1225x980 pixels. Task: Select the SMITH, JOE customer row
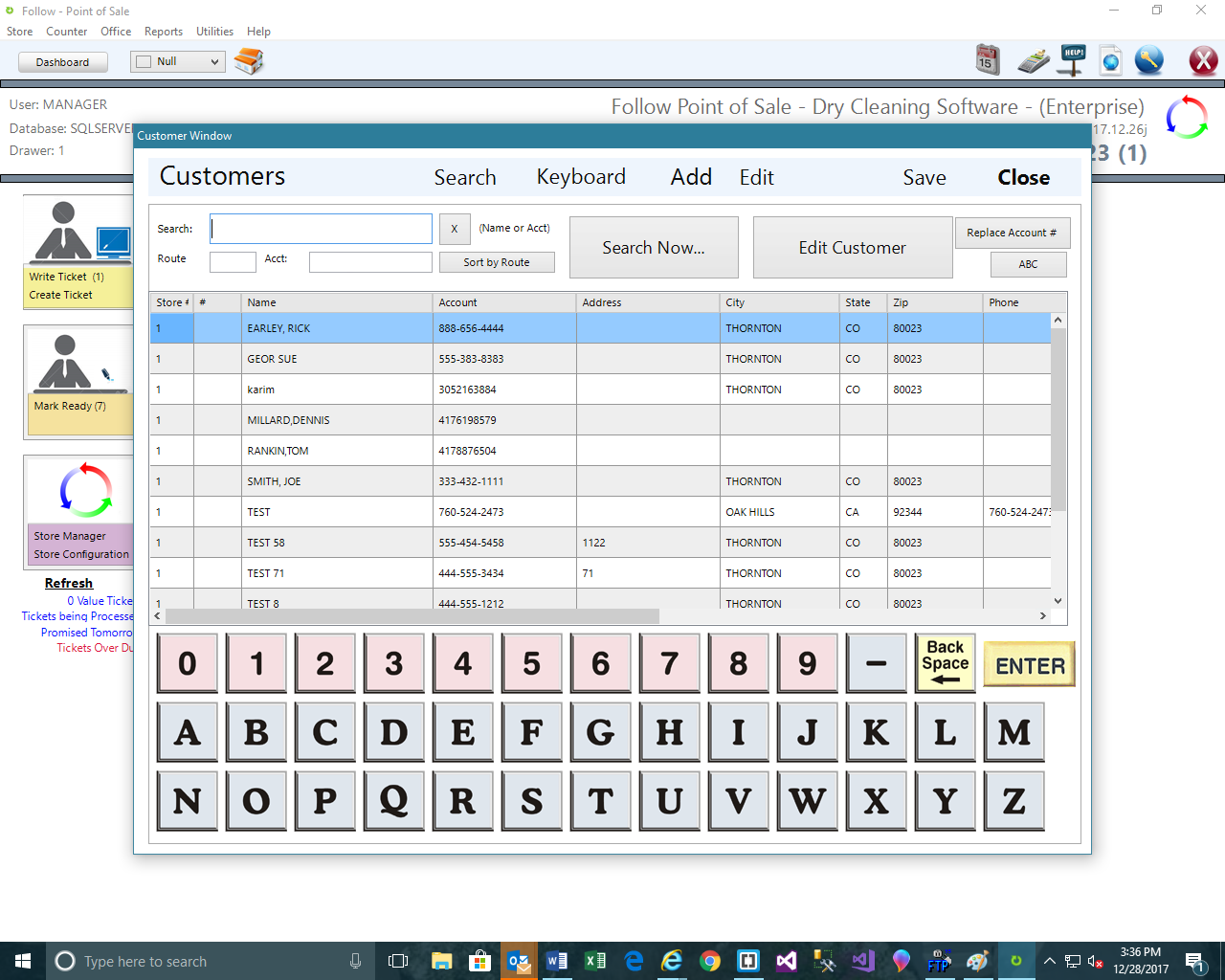(600, 481)
